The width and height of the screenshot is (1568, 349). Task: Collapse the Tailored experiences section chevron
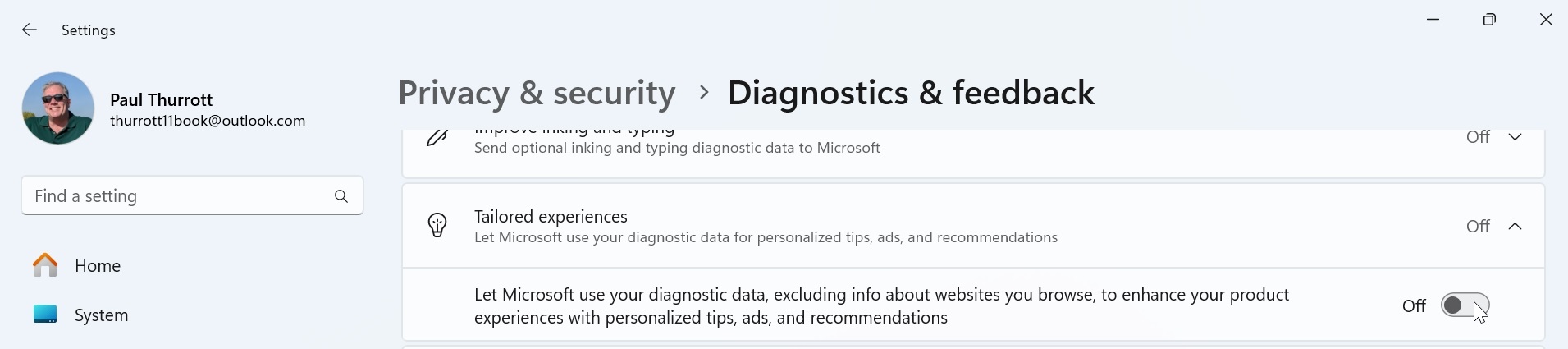click(x=1515, y=226)
